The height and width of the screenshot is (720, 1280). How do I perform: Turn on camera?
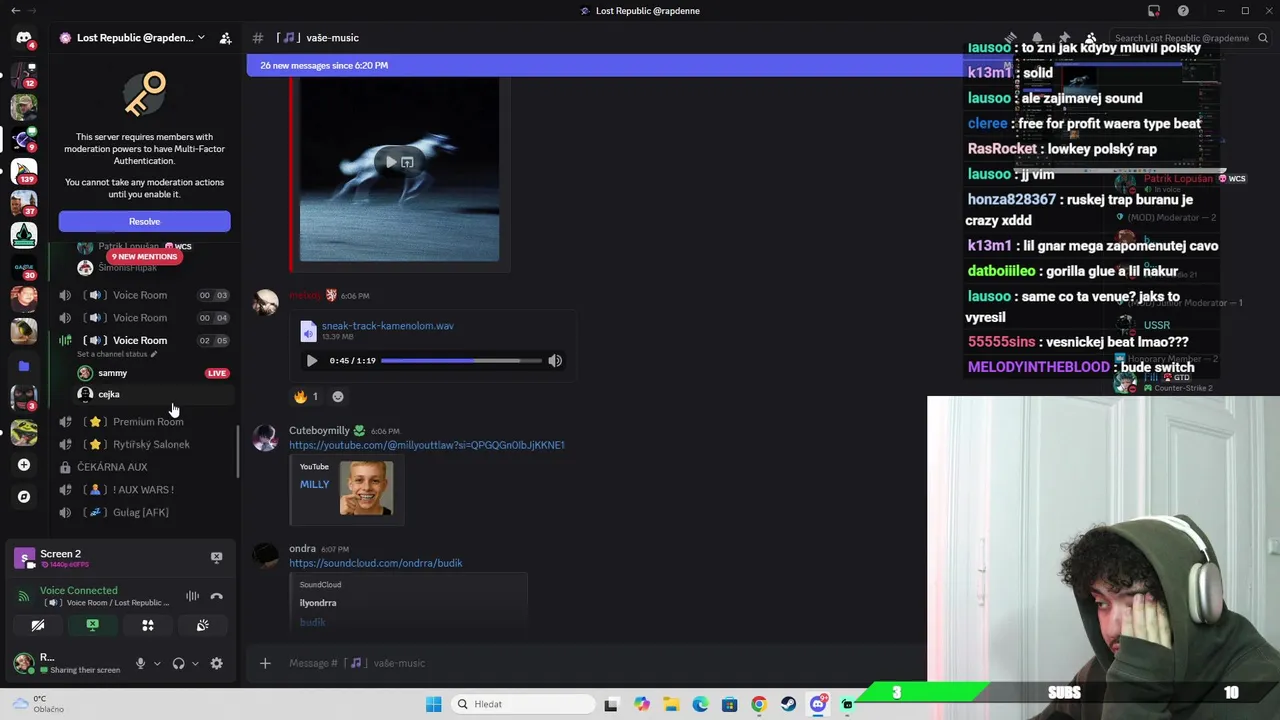pyautogui.click(x=38, y=625)
